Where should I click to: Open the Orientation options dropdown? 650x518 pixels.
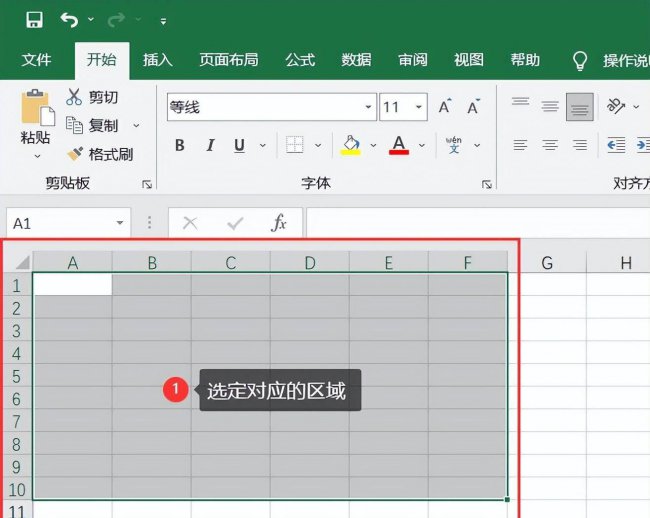pyautogui.click(x=636, y=107)
